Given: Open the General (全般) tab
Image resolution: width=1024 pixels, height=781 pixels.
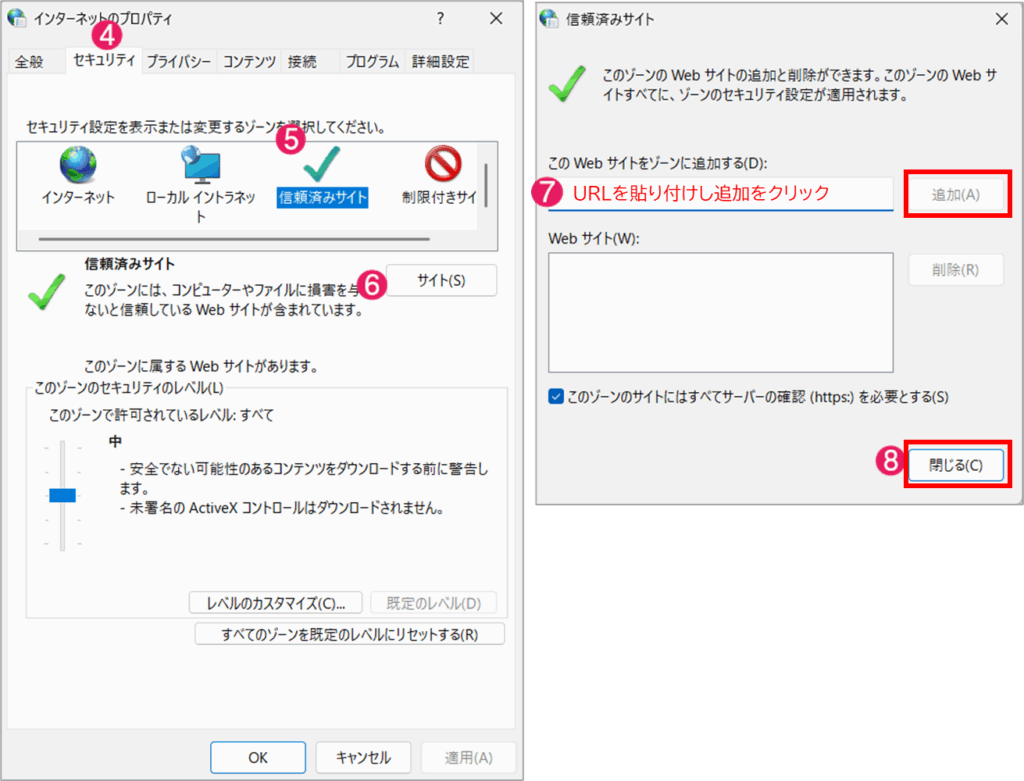Looking at the screenshot, I should (30, 62).
